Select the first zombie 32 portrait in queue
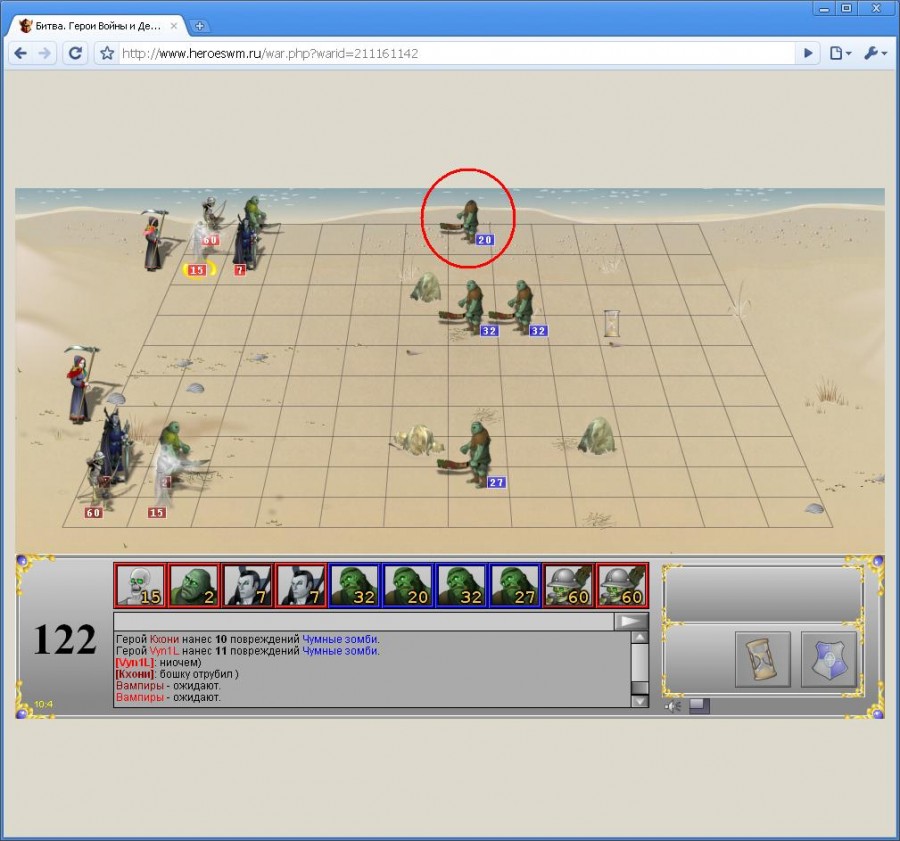Screen dimensions: 900x841 tap(354, 585)
